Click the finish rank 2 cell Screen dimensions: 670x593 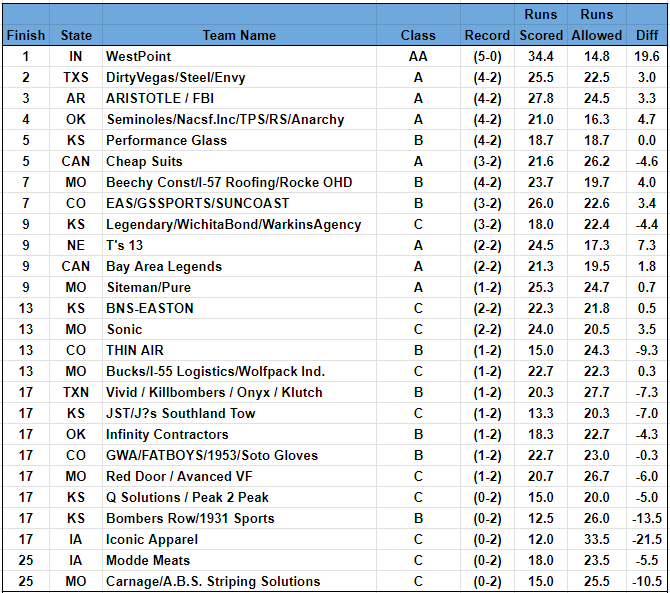tap(26, 77)
